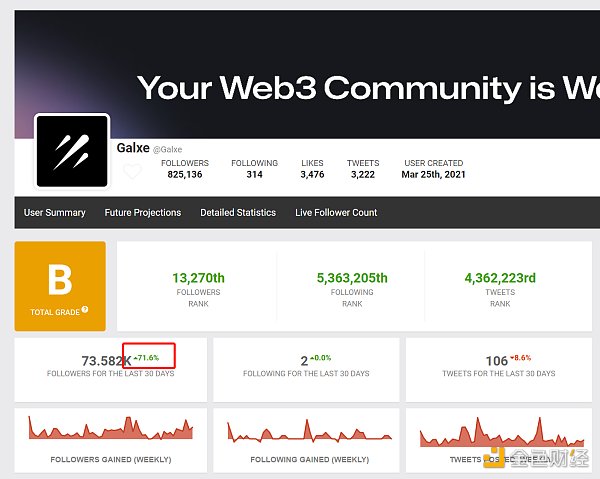Screen dimensions: 600x479
Task: Click the orange B total grade badge
Action: coord(60,285)
